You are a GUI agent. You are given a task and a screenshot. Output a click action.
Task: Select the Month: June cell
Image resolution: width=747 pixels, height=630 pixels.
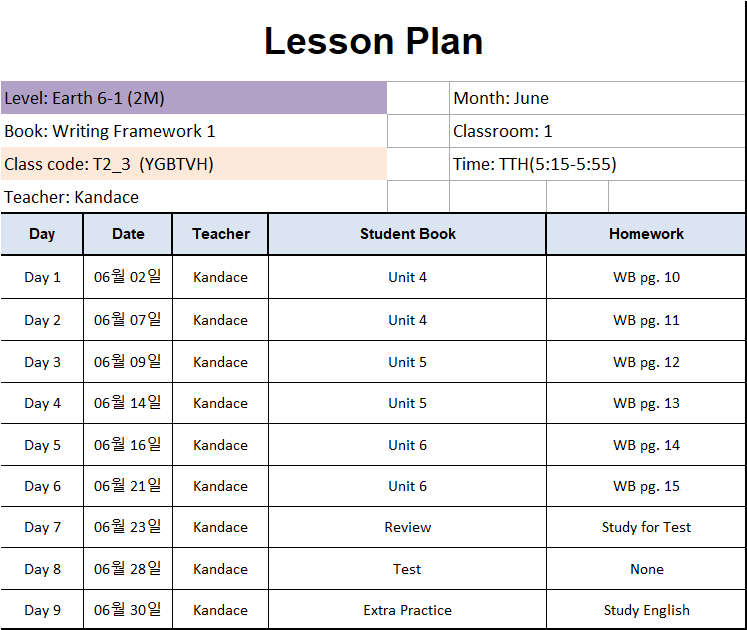coord(597,98)
